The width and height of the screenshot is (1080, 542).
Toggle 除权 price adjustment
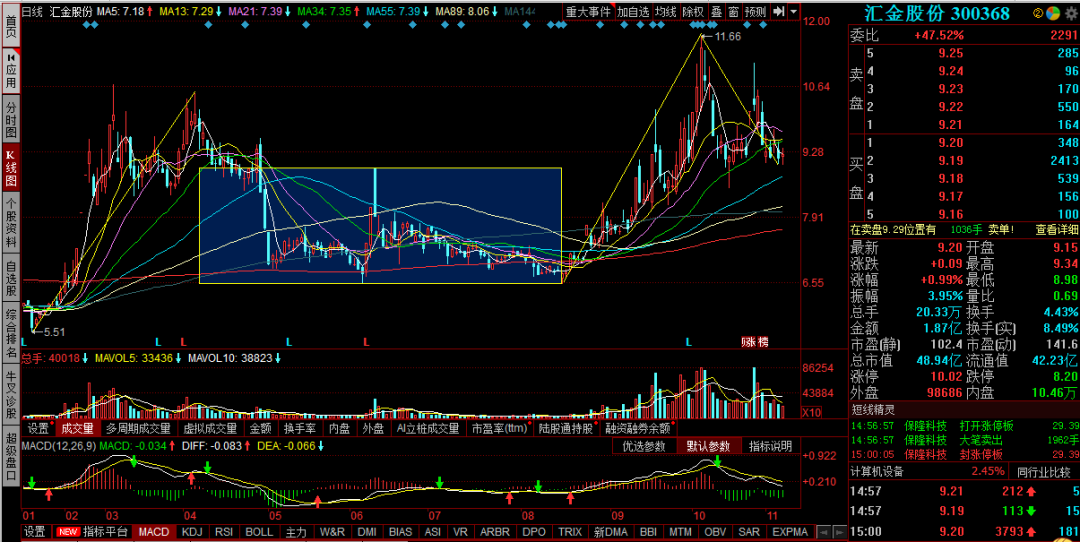(693, 12)
